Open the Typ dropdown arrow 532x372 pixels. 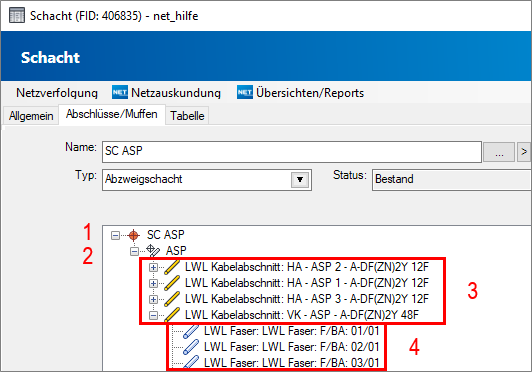click(300, 180)
